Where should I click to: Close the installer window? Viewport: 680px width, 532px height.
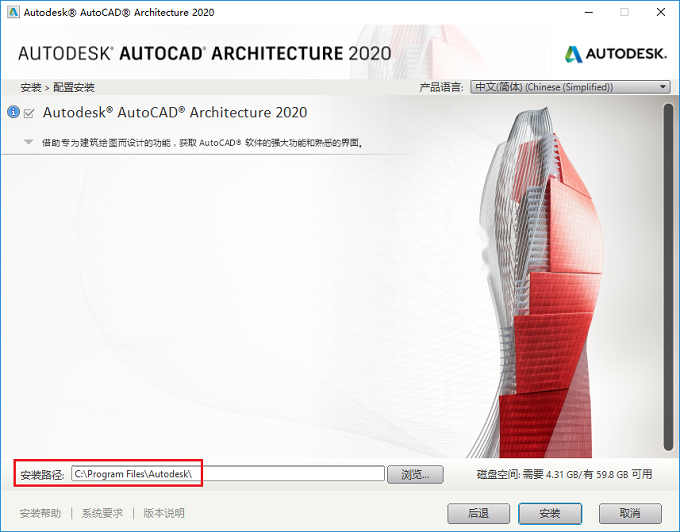pos(660,12)
